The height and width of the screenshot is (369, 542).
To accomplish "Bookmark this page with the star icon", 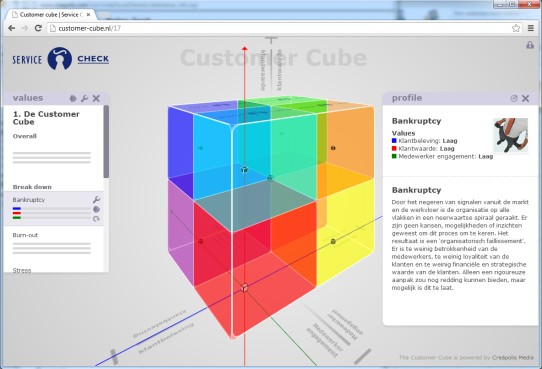I will point(516,28).
